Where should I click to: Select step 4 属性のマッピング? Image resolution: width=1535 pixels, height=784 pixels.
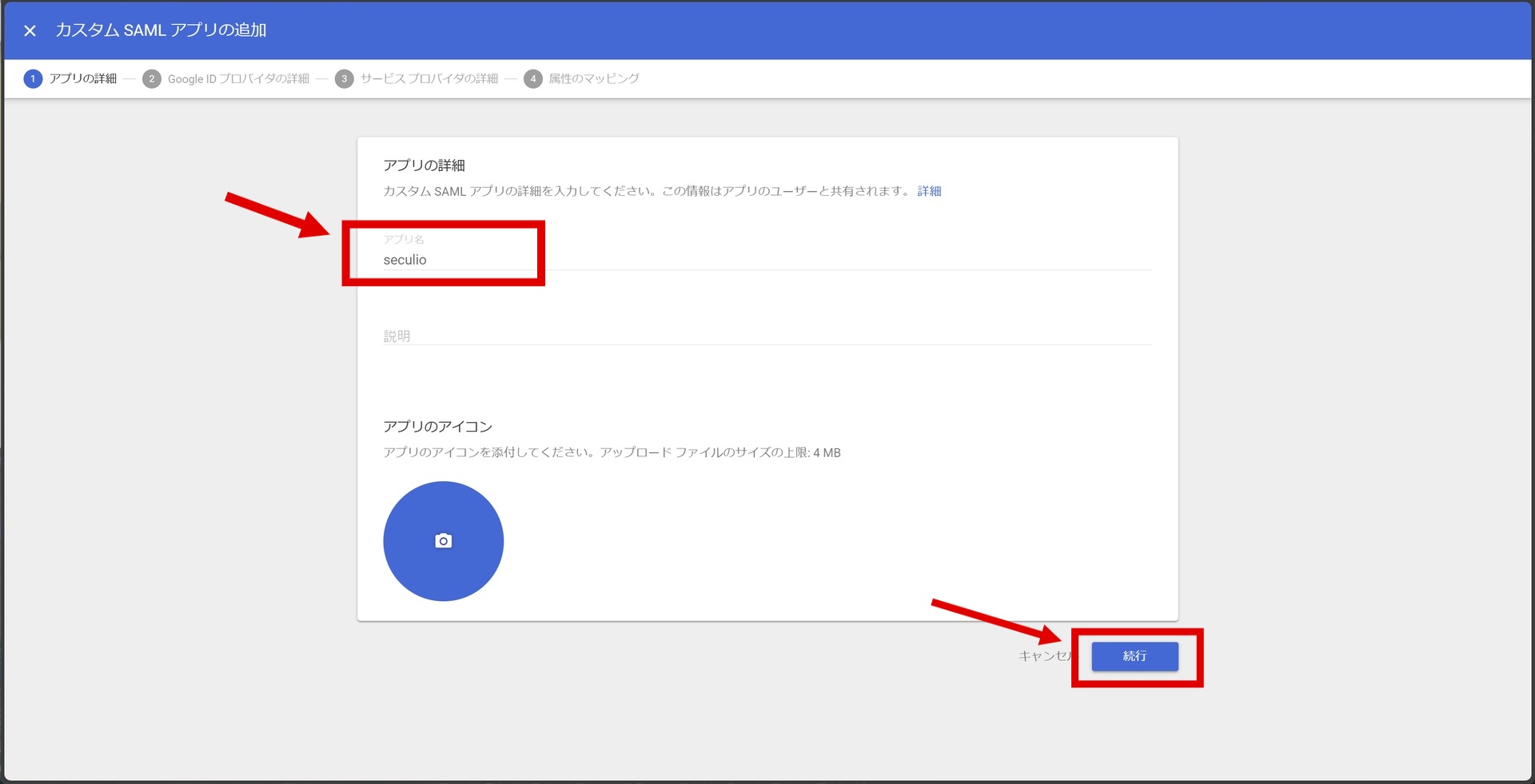(582, 78)
